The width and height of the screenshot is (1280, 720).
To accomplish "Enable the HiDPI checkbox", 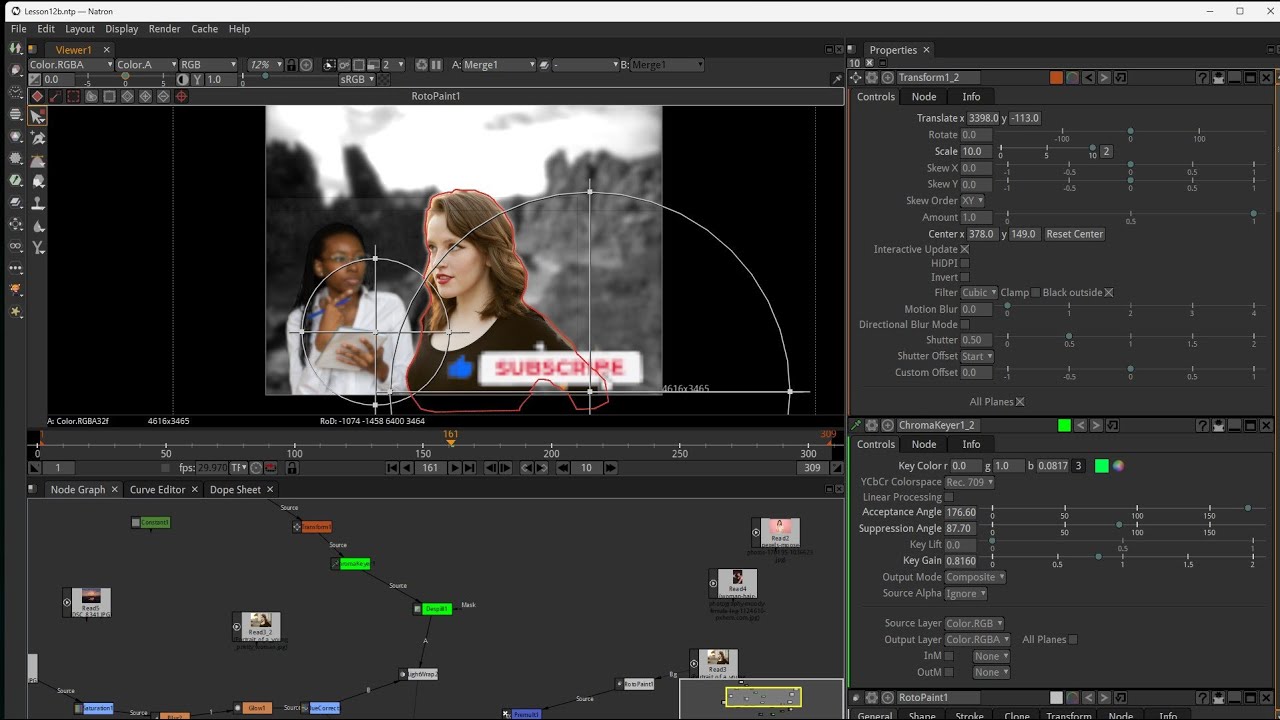I will [x=965, y=263].
